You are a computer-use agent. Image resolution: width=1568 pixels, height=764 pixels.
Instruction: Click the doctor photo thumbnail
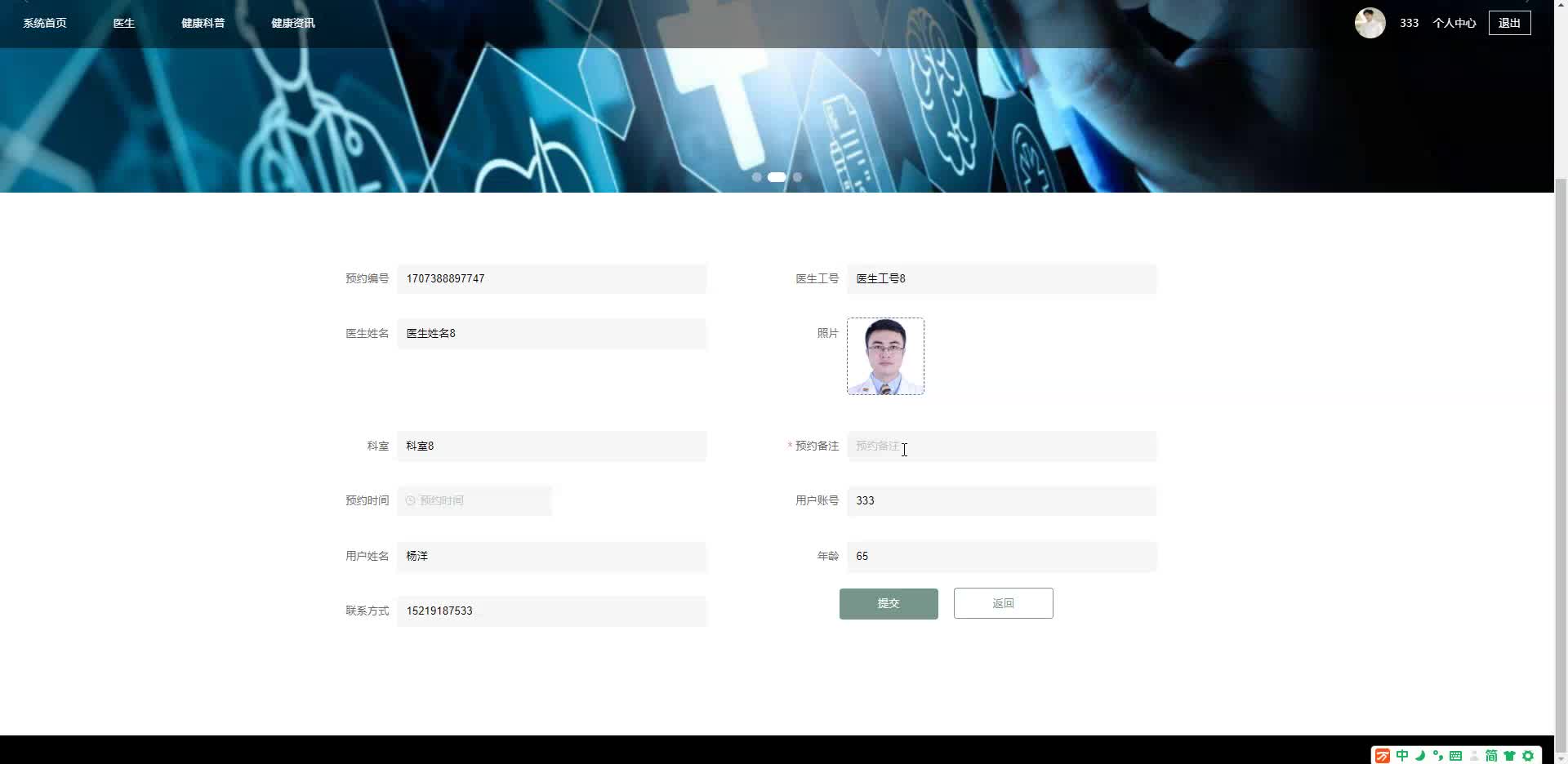[x=885, y=357]
